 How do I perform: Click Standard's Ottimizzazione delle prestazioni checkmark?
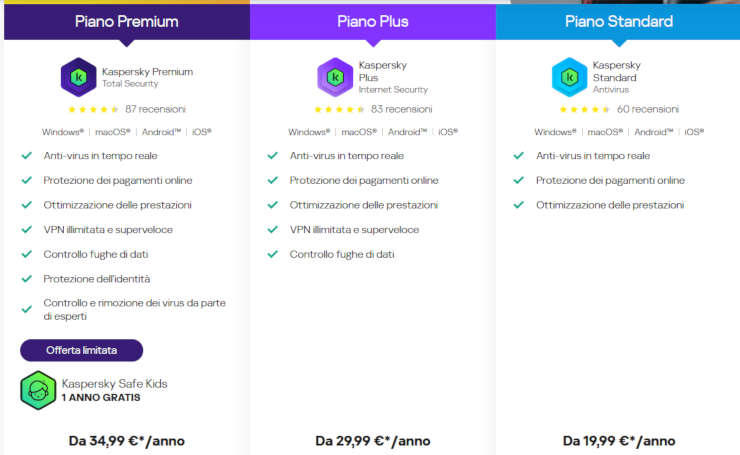518,205
